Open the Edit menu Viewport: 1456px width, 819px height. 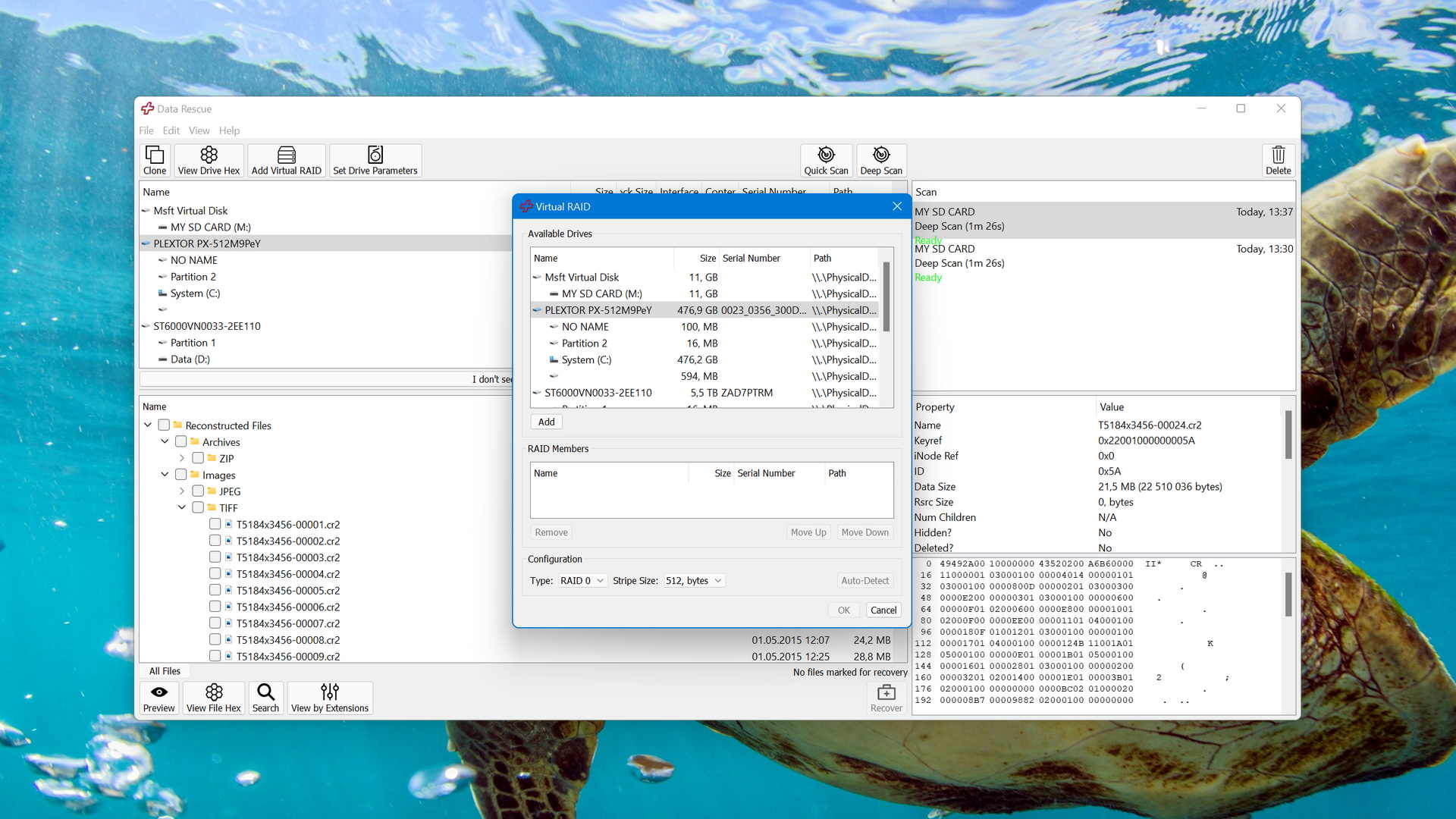pos(171,130)
